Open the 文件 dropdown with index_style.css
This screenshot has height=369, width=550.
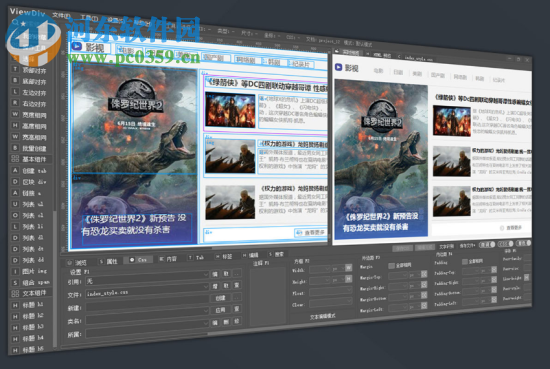point(147,291)
